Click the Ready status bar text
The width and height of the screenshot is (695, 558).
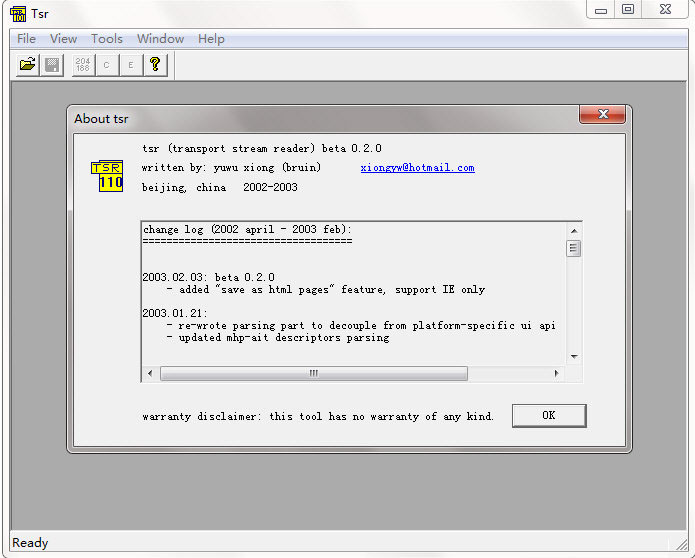[30, 542]
